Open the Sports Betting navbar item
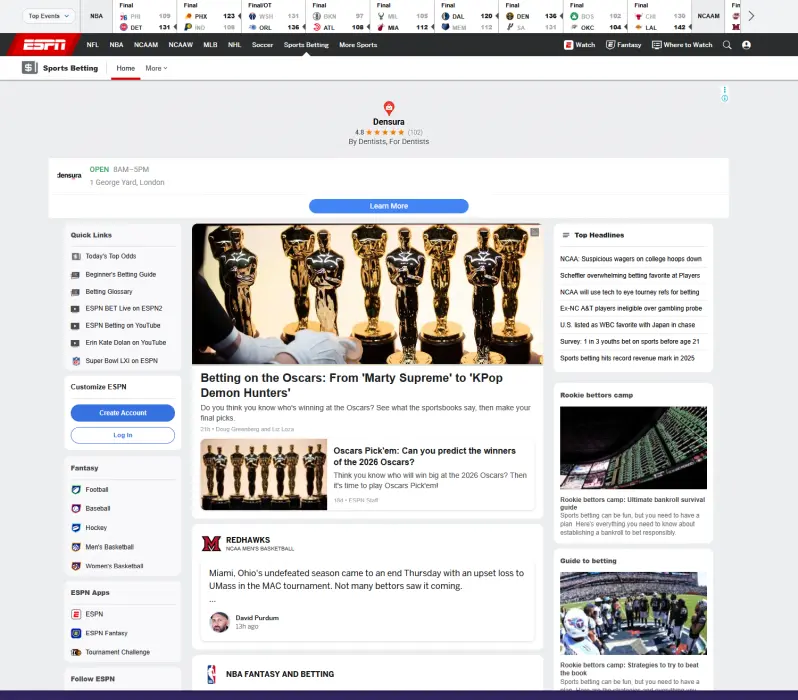 pyautogui.click(x=306, y=45)
